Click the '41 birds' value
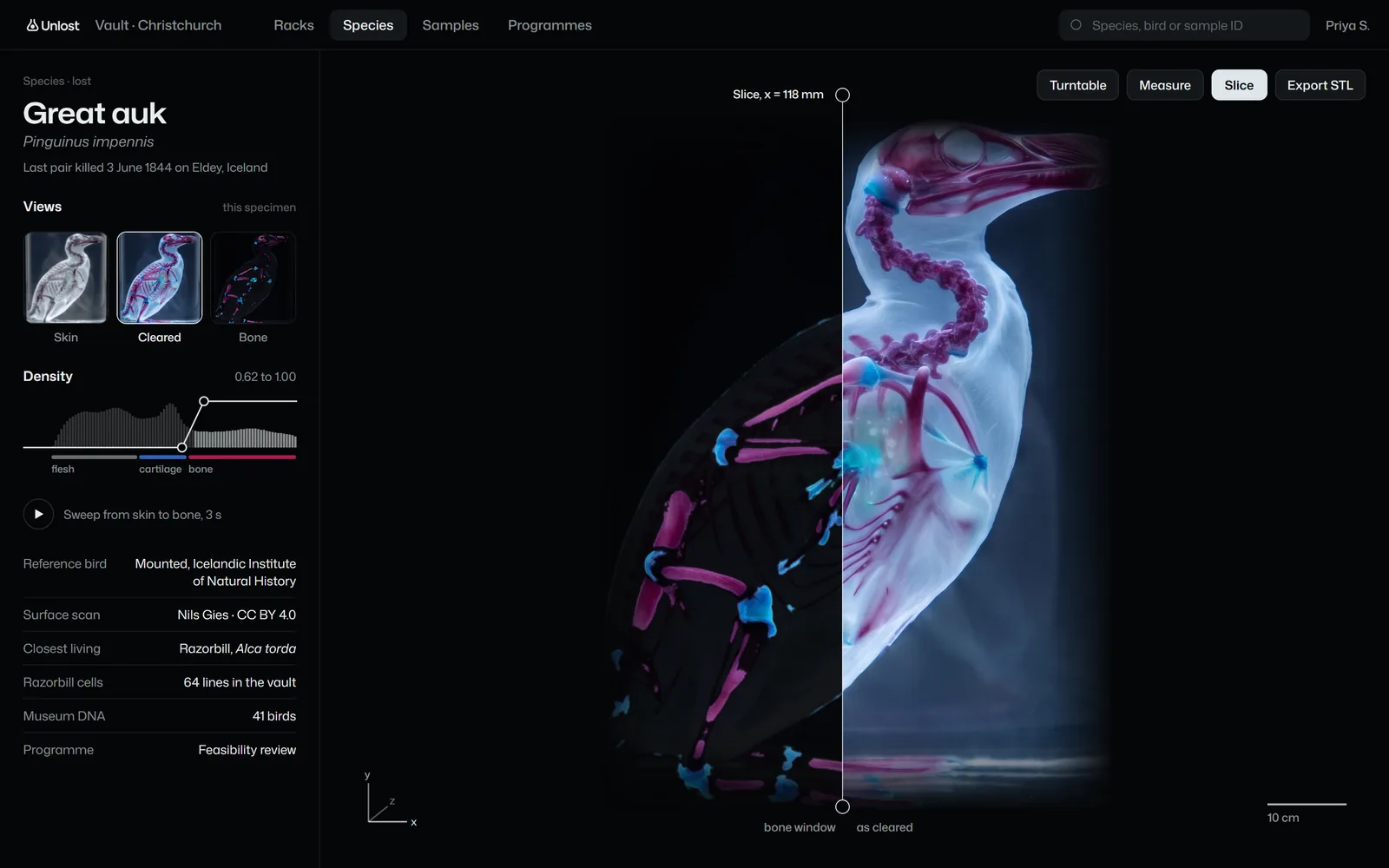The image size is (1389, 868). (x=274, y=716)
